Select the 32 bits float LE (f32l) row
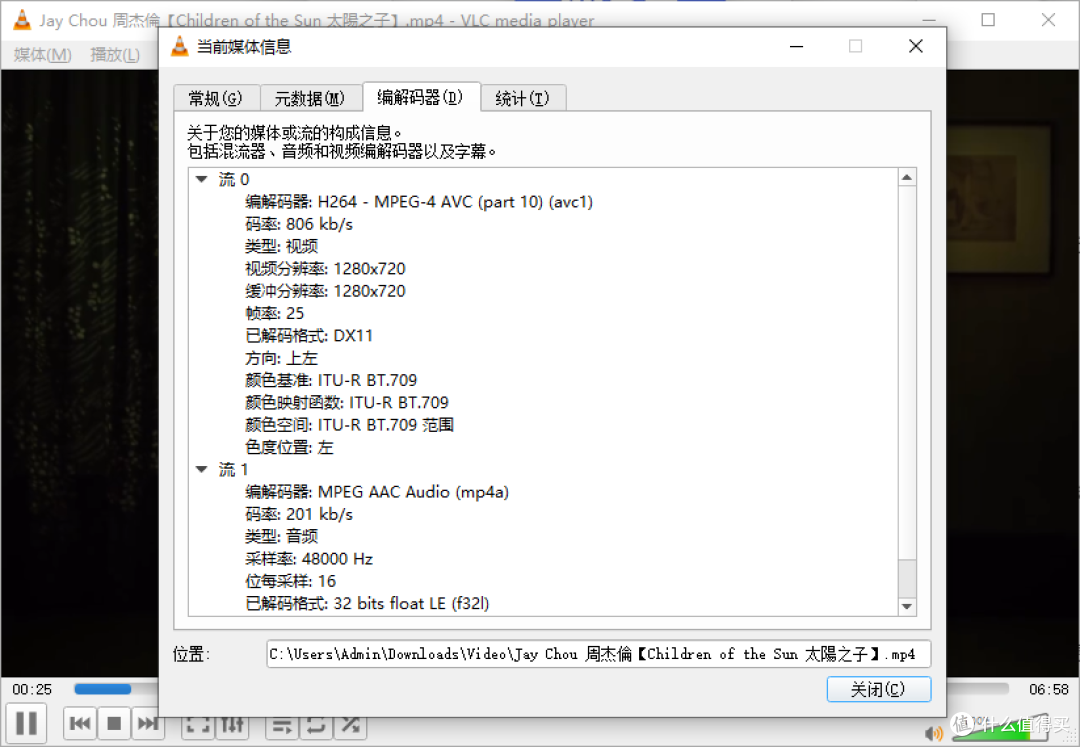 point(367,603)
